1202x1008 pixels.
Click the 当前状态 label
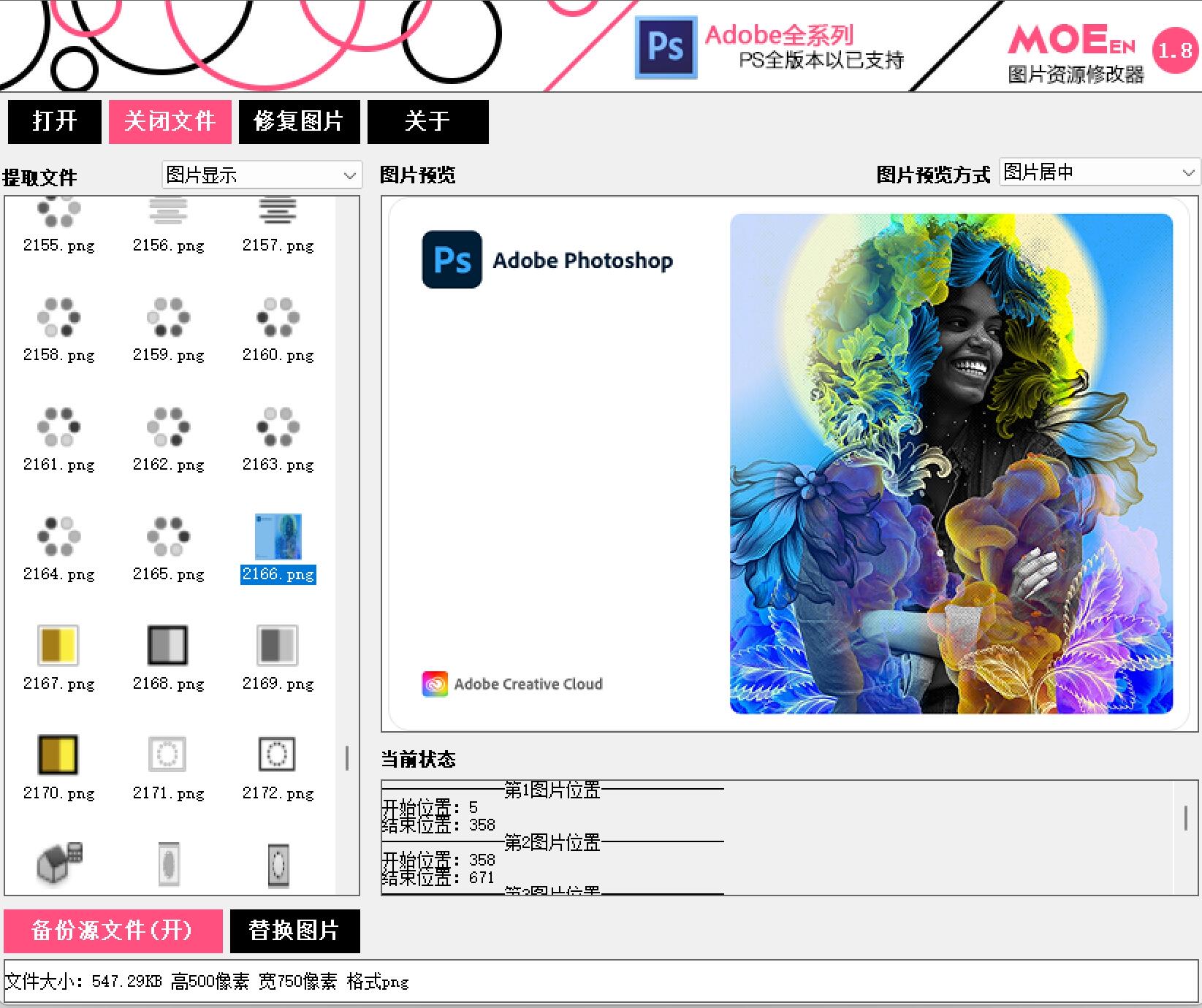click(418, 760)
